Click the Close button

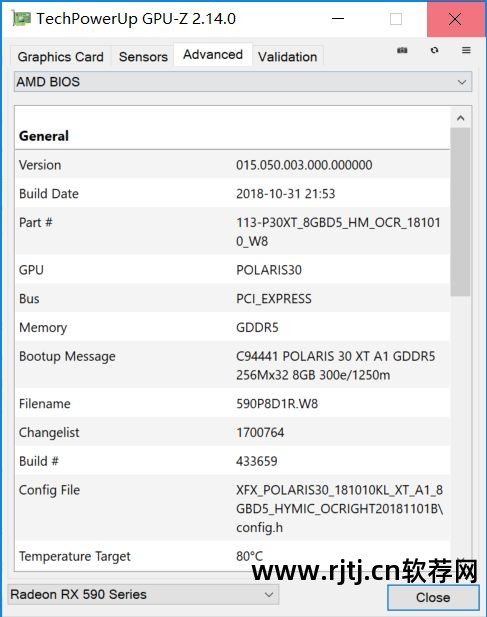(433, 597)
